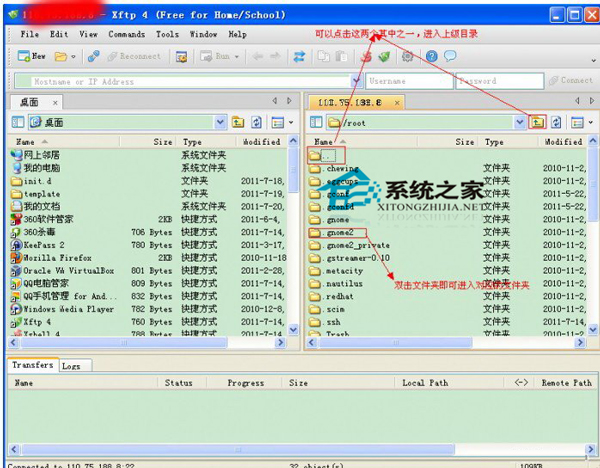Open the Help menu
The image size is (600, 468).
[x=237, y=34]
